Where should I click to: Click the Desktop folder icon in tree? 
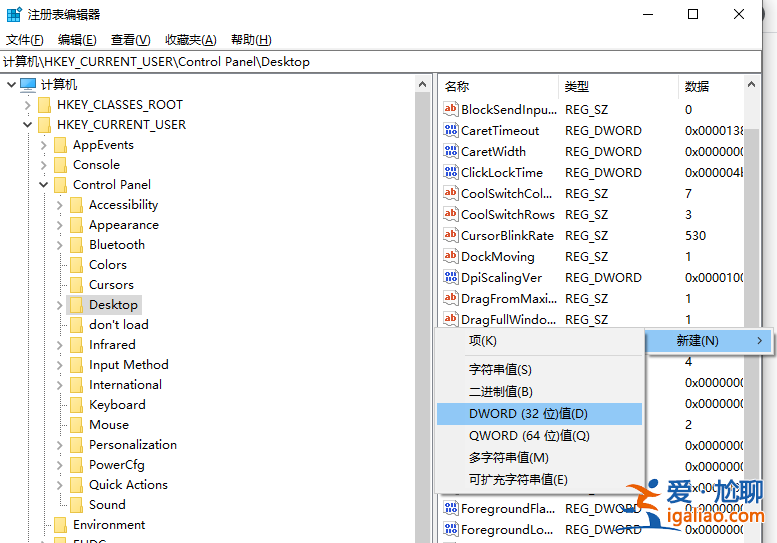[76, 305]
